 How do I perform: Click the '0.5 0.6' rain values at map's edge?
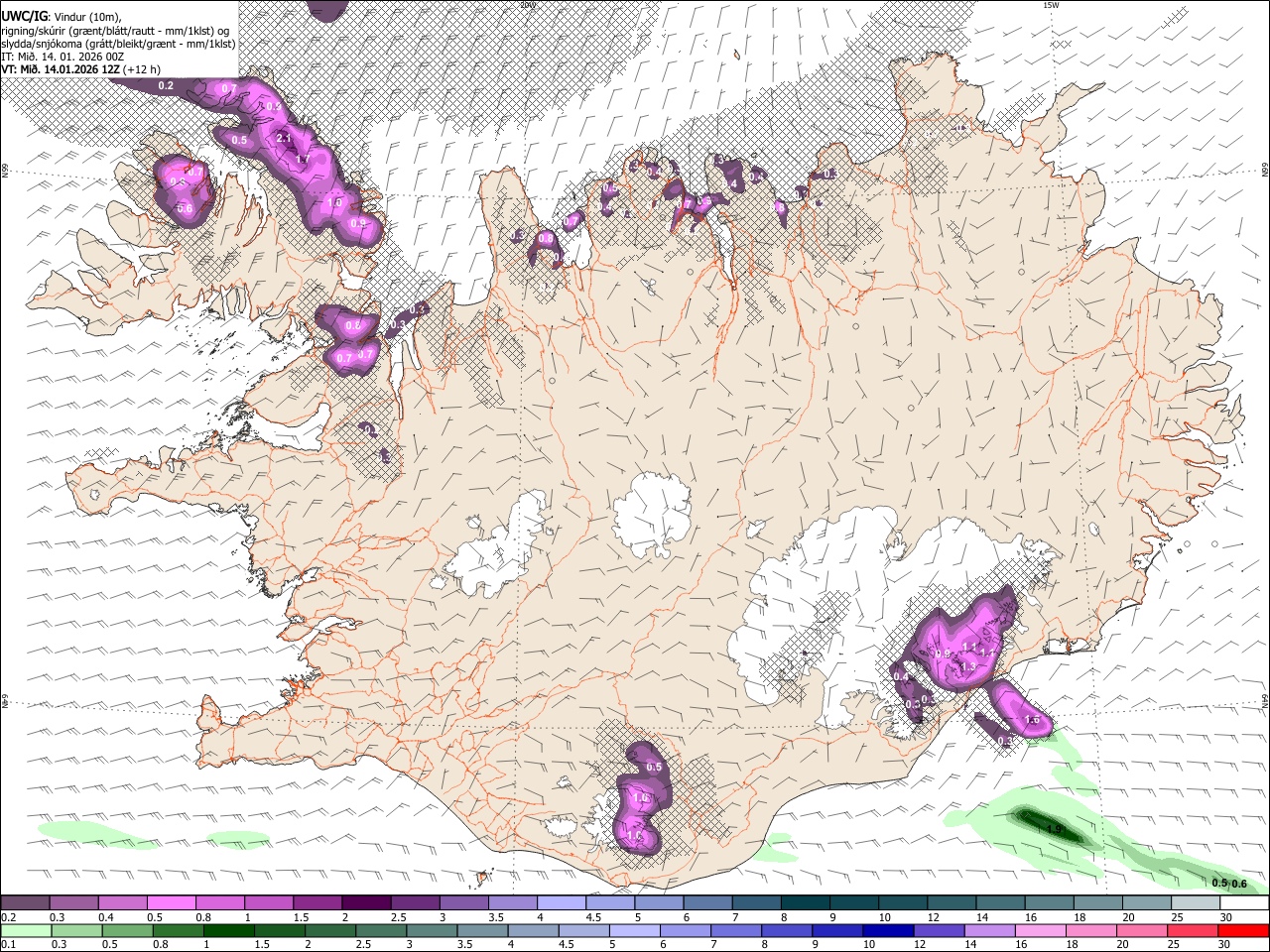click(1229, 883)
